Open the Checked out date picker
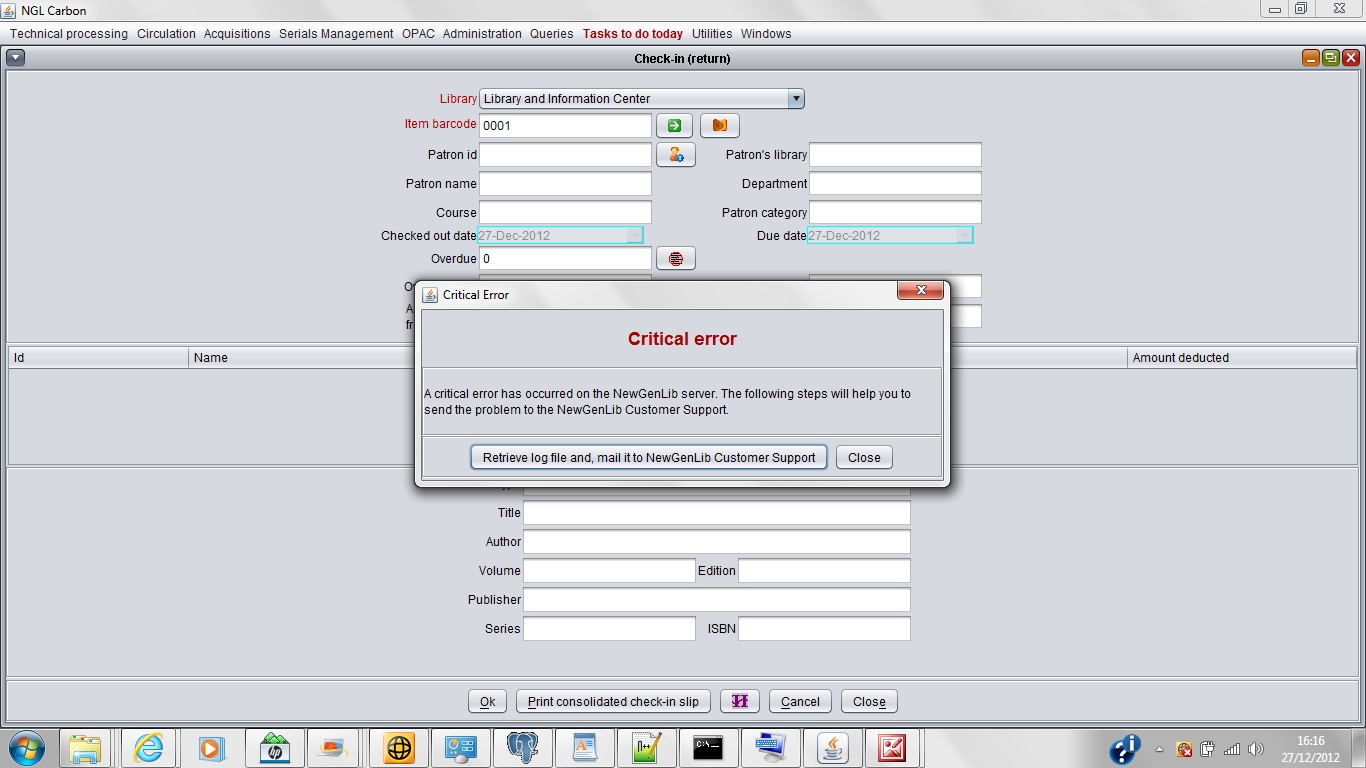 pos(634,236)
